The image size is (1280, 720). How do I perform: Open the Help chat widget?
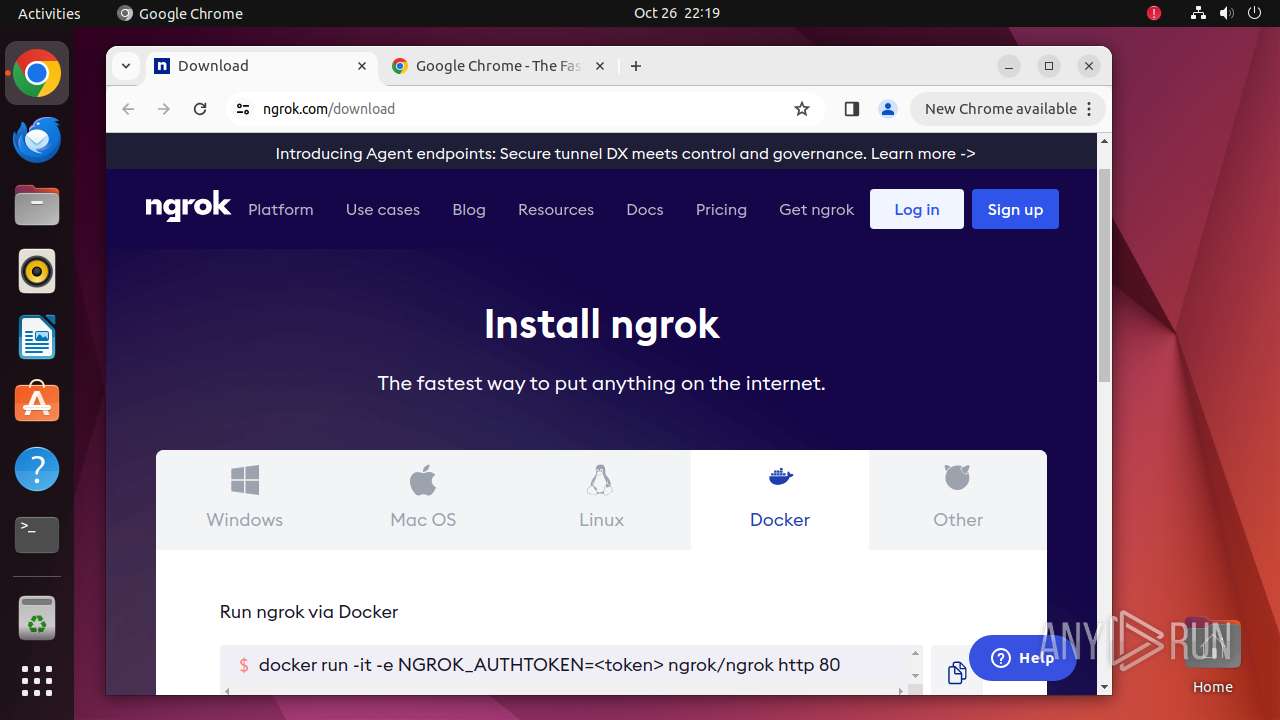click(x=1022, y=657)
